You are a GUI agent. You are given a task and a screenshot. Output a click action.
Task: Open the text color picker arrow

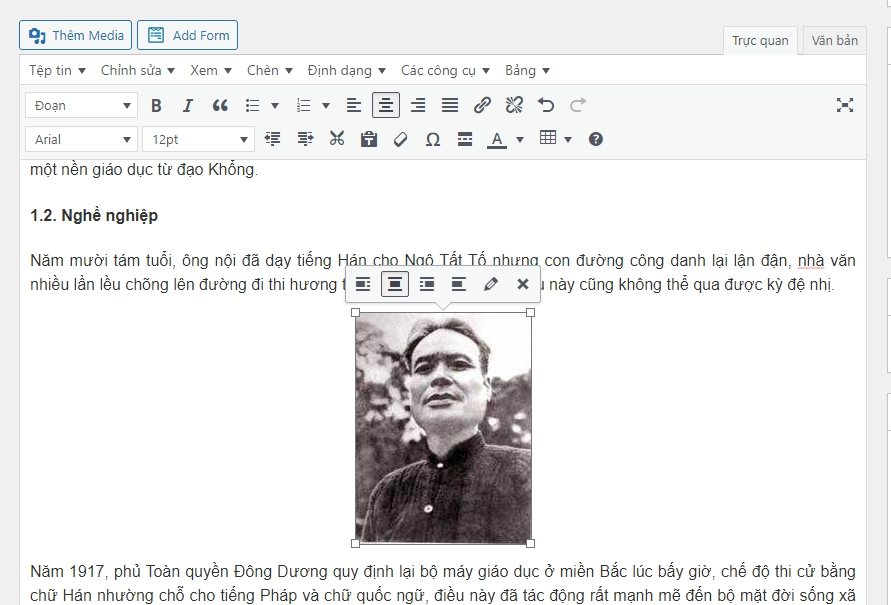pos(520,140)
